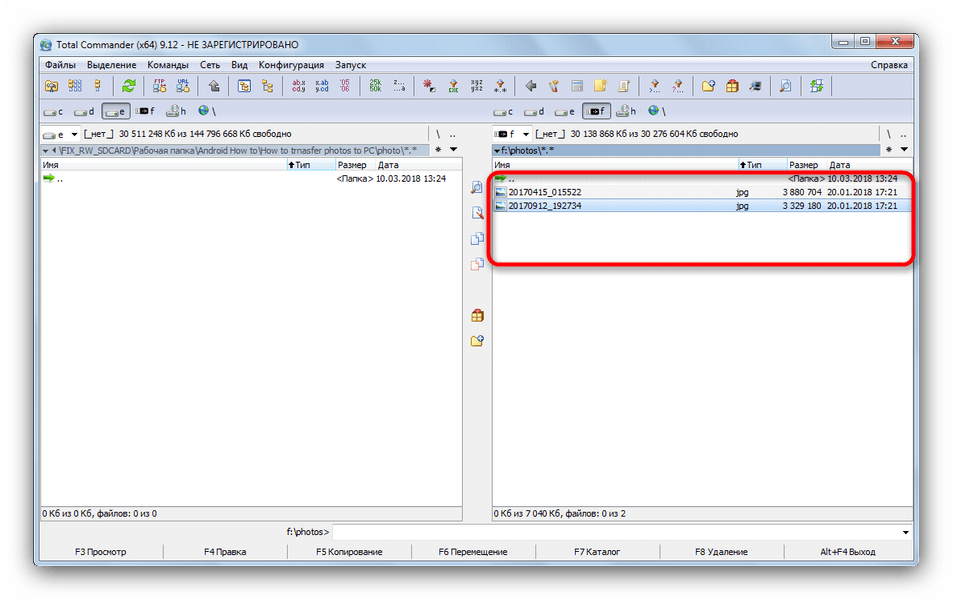The image size is (953, 600).
Task: Switch right panel to drive c
Action: [503, 111]
